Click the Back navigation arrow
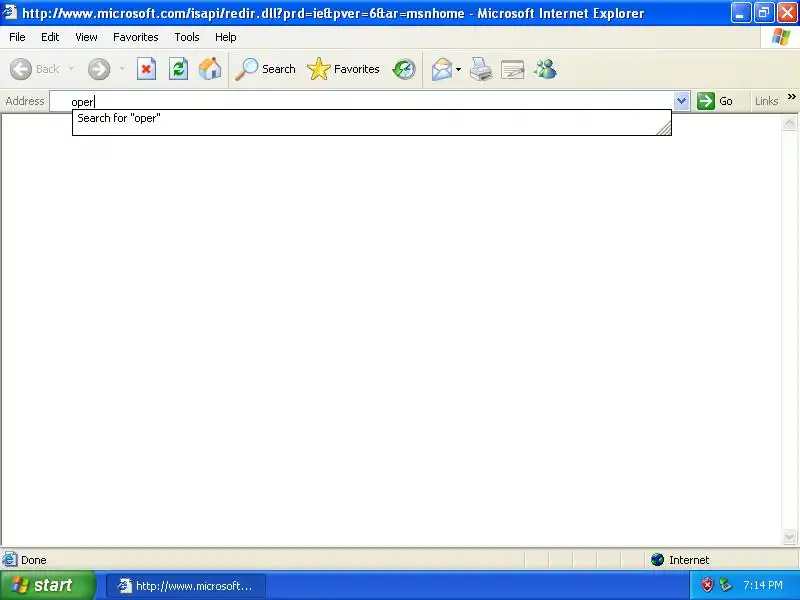 click(21, 69)
